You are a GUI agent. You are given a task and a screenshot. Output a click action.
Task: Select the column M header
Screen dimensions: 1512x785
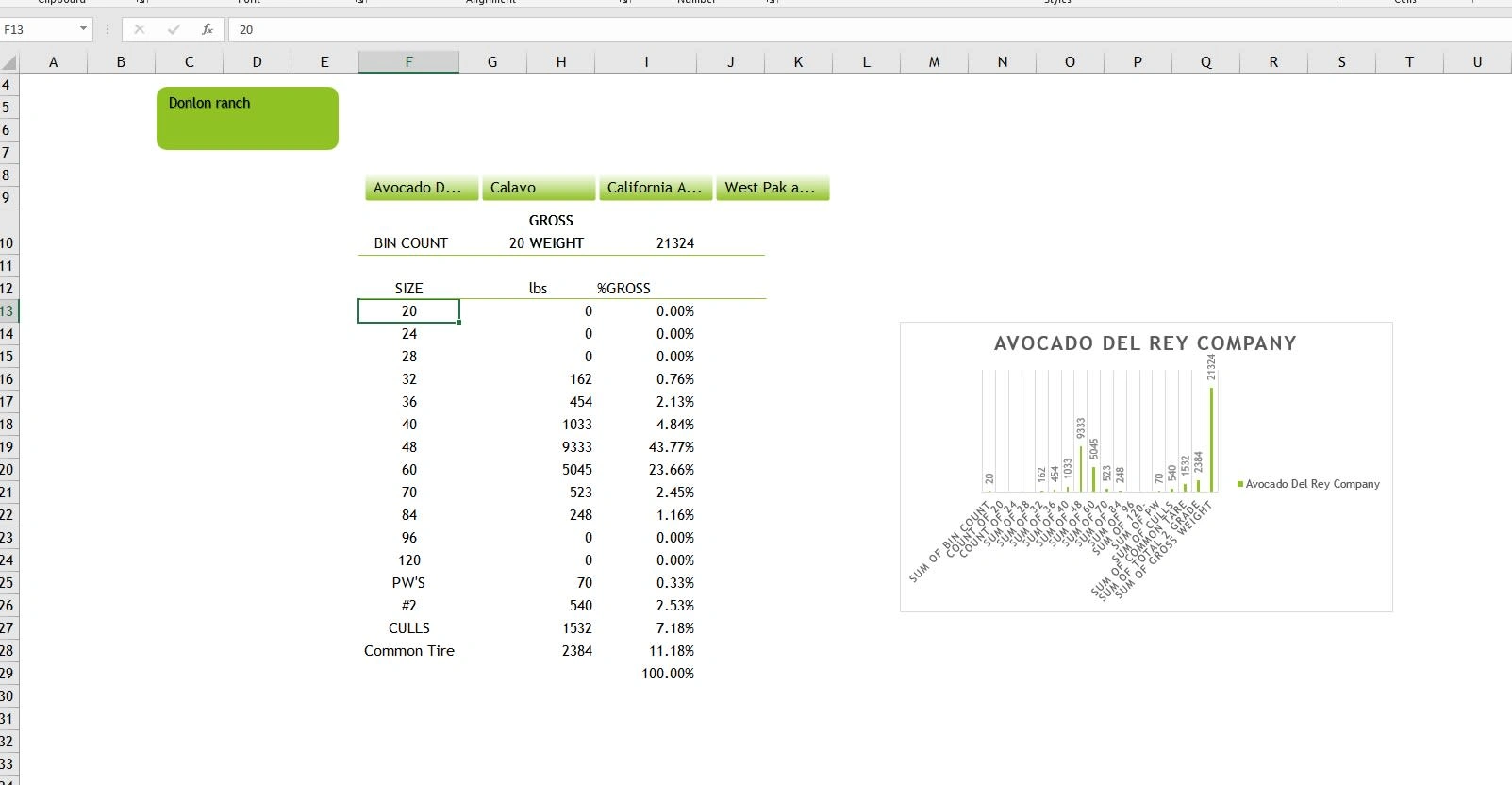934,62
